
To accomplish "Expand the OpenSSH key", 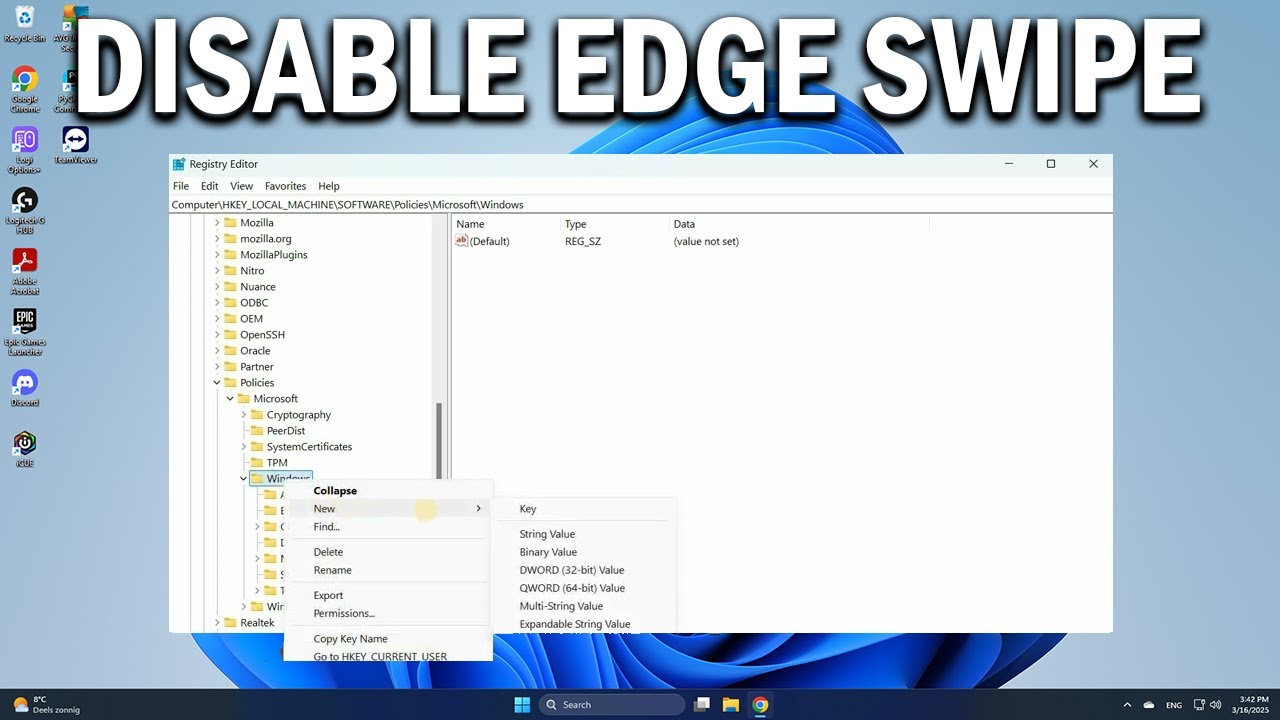I will [217, 335].
